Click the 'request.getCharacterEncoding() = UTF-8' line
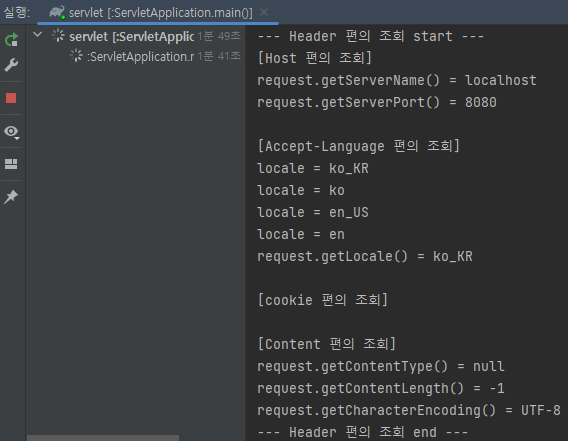This screenshot has width=568, height=441. tap(409, 410)
